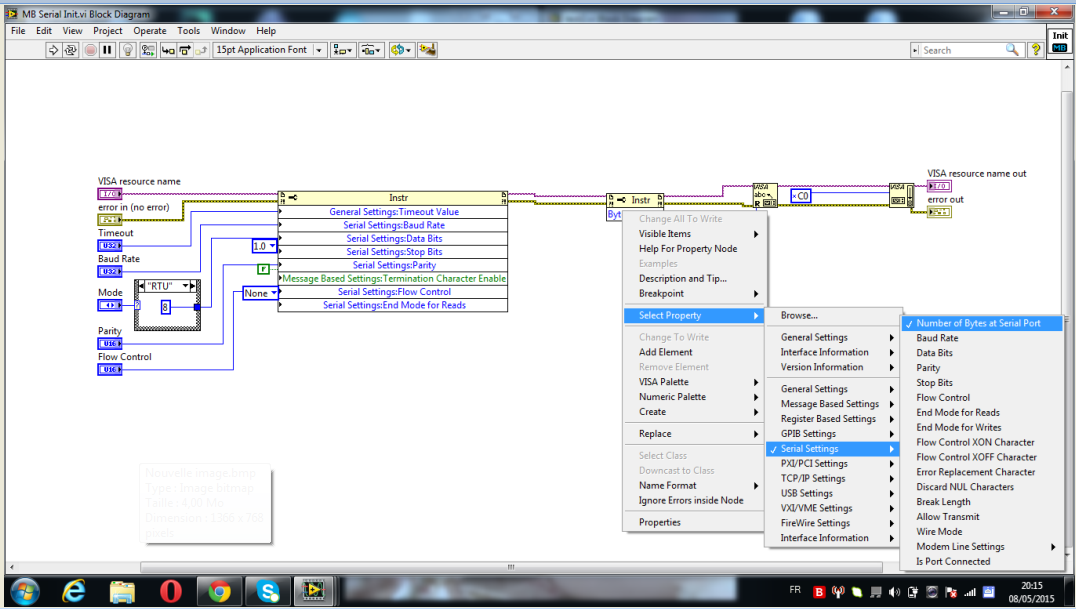Click the VISA resource name I/O terminal
Image resolution: width=1076 pixels, height=609 pixels.
click(110, 194)
